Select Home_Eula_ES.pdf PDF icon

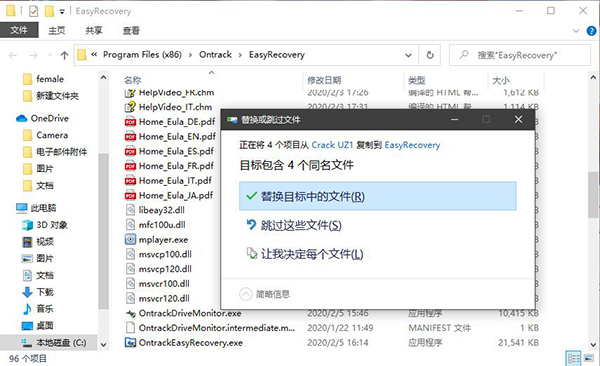click(130, 151)
